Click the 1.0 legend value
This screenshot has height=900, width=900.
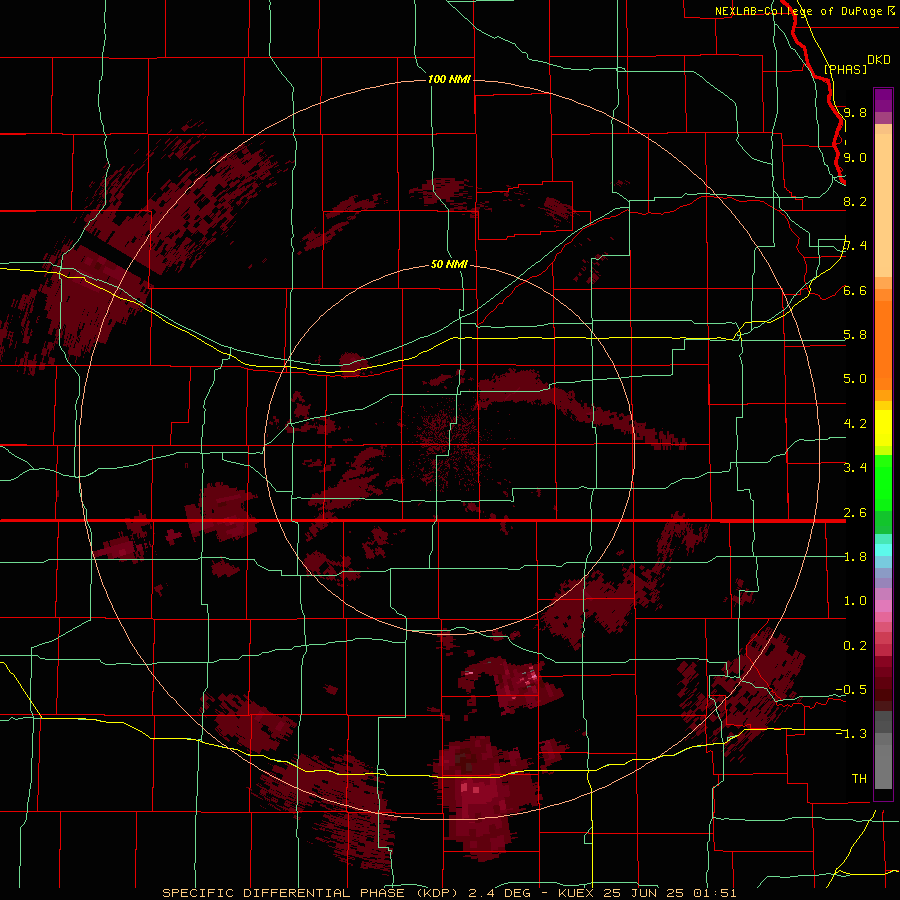pyautogui.click(x=855, y=601)
